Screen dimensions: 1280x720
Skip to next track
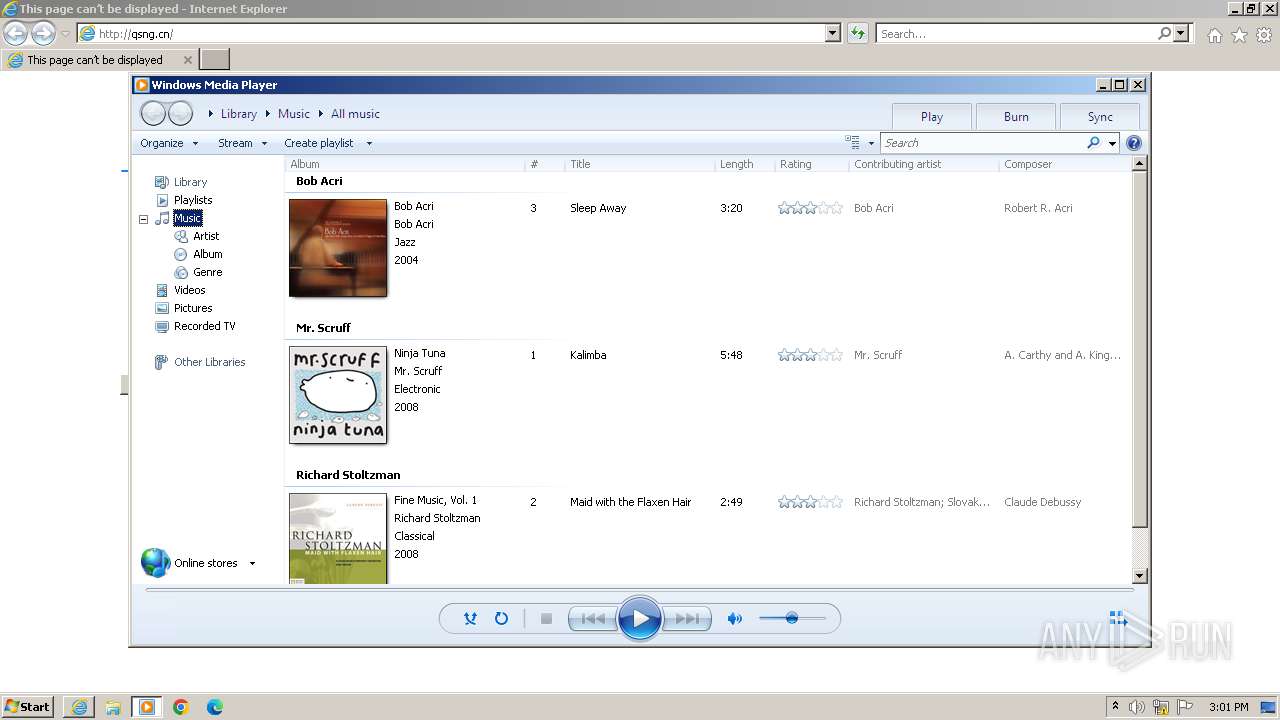(x=688, y=619)
